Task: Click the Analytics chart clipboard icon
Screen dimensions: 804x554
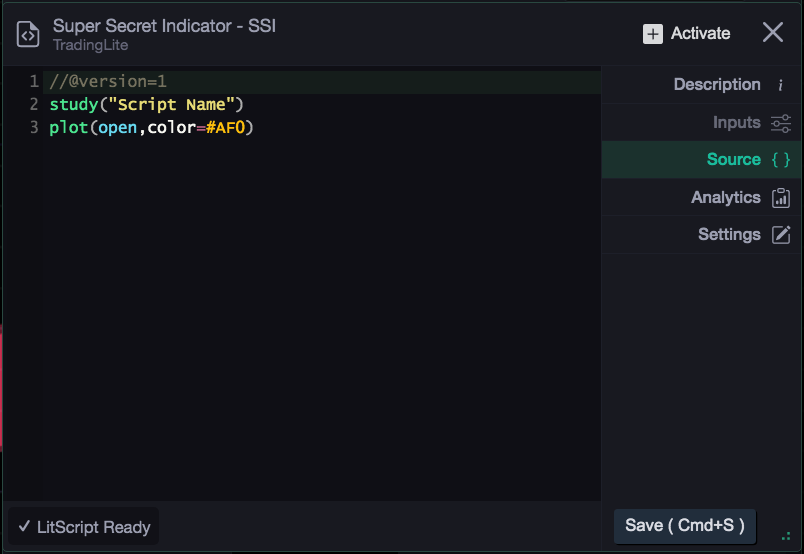Action: [781, 197]
